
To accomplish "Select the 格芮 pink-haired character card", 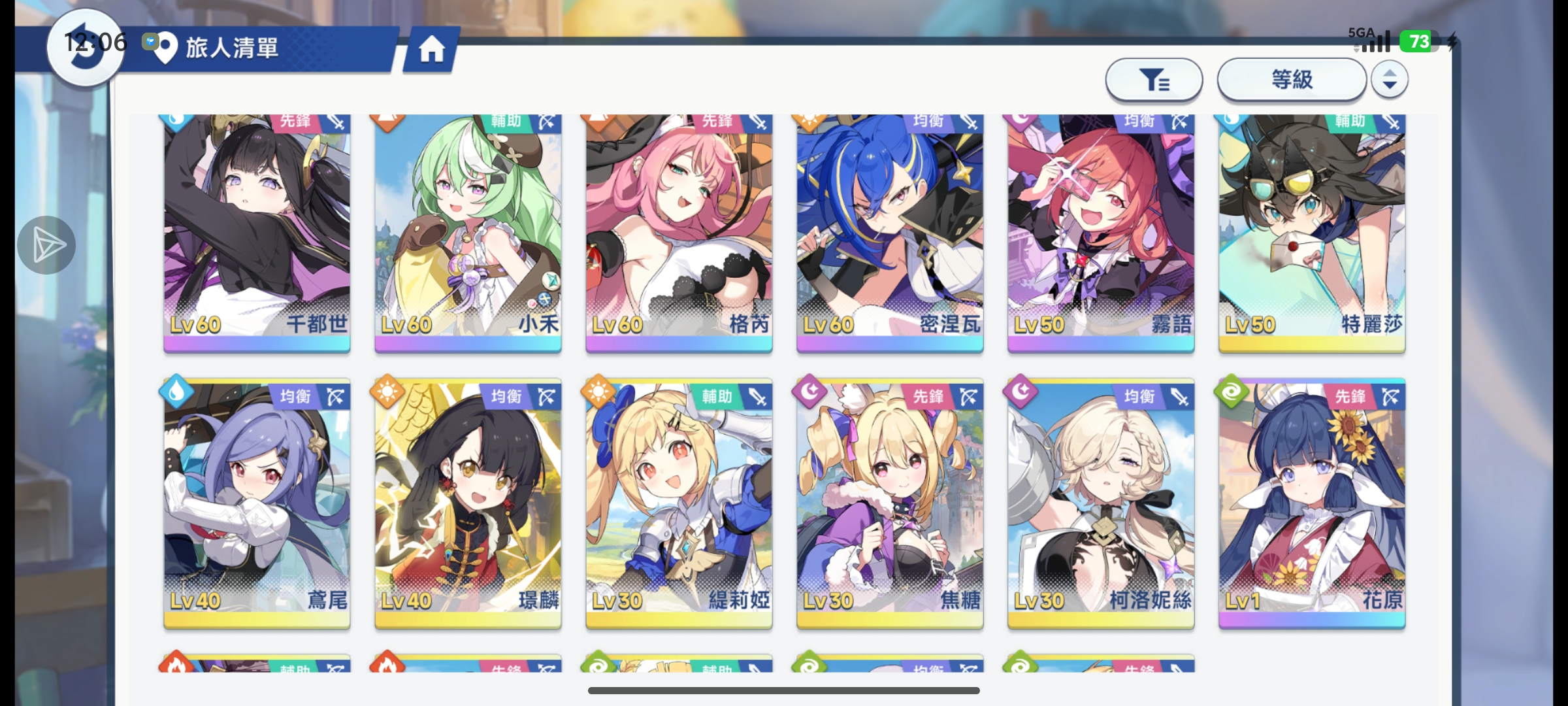I will pos(679,233).
